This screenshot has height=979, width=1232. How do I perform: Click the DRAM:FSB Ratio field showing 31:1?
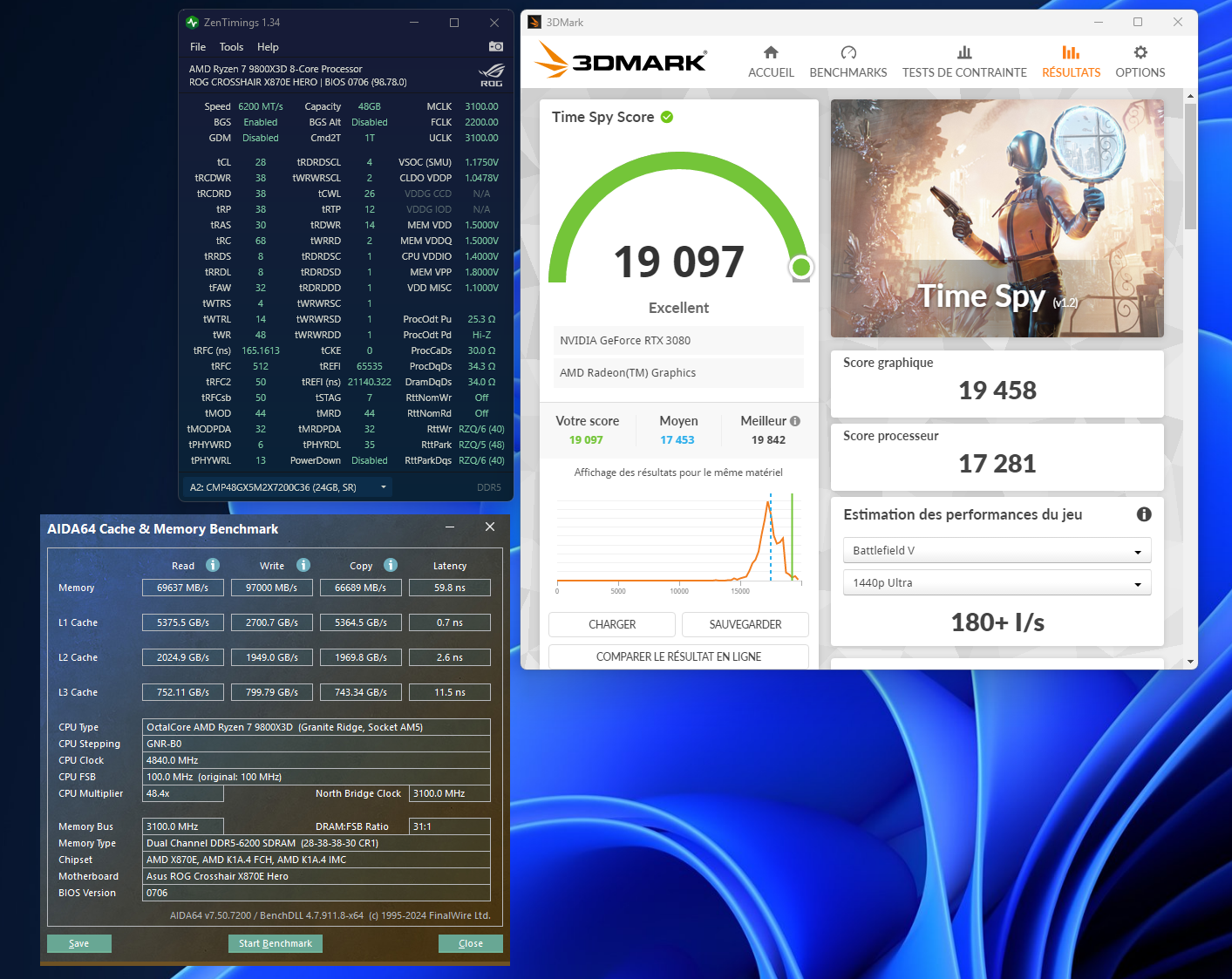450,826
